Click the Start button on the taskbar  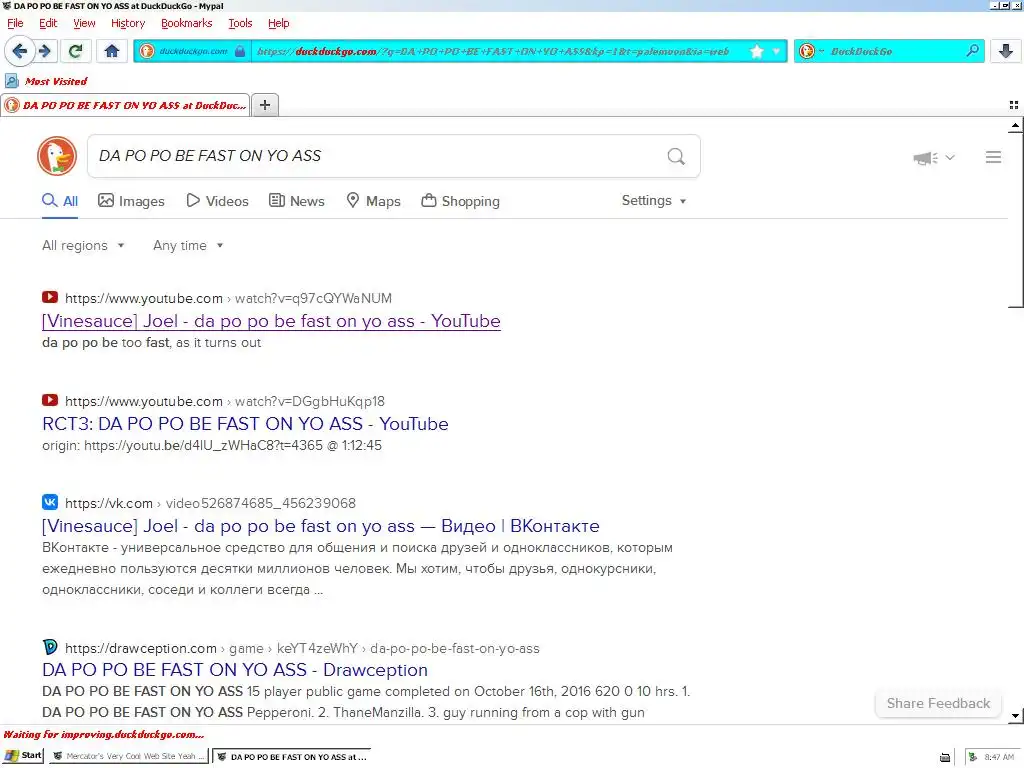point(24,756)
